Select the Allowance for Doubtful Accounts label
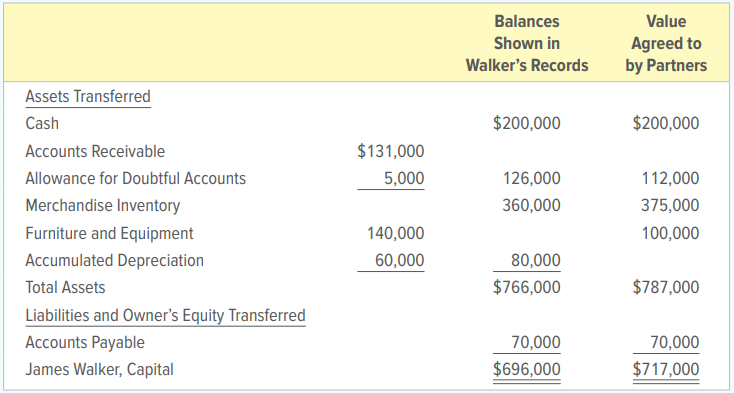734x393 pixels. 135,178
